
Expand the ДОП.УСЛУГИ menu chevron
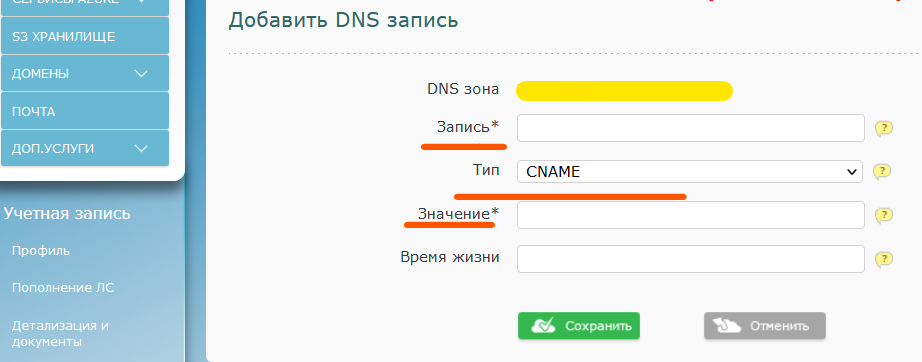[141, 148]
